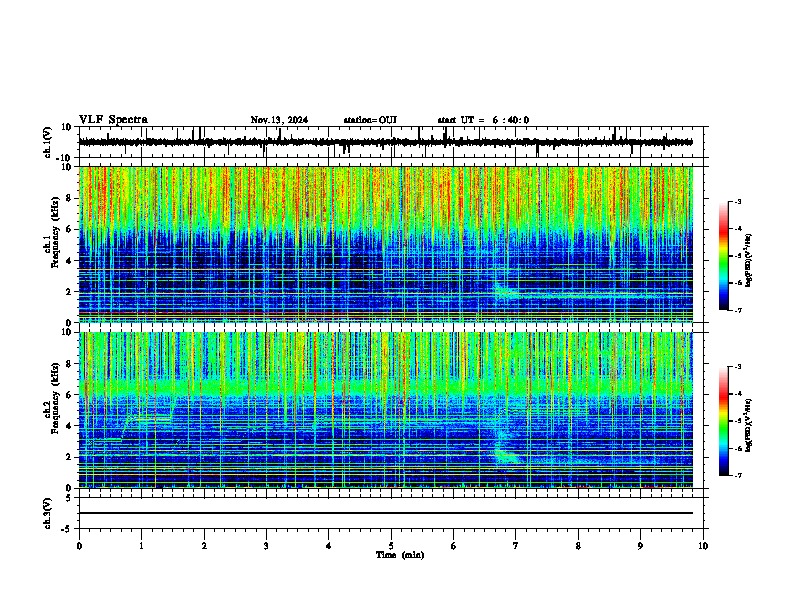Click the ch.1 spectrogram emission near 7 minutes
Image resolution: width=792 pixels, height=612 pixels.
[506, 291]
